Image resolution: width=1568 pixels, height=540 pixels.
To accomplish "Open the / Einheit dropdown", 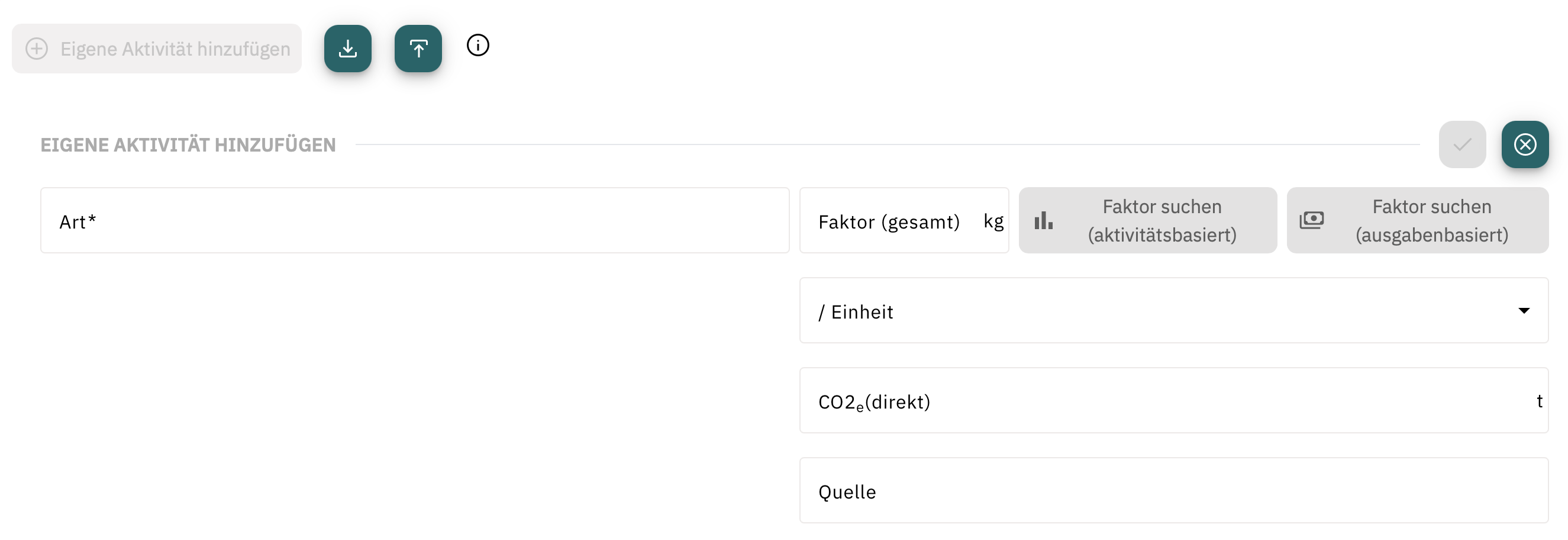I will [1173, 310].
